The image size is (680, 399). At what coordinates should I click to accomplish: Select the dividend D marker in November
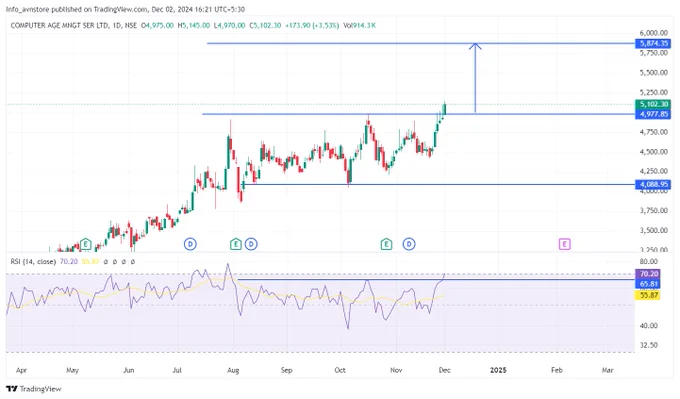(409, 244)
